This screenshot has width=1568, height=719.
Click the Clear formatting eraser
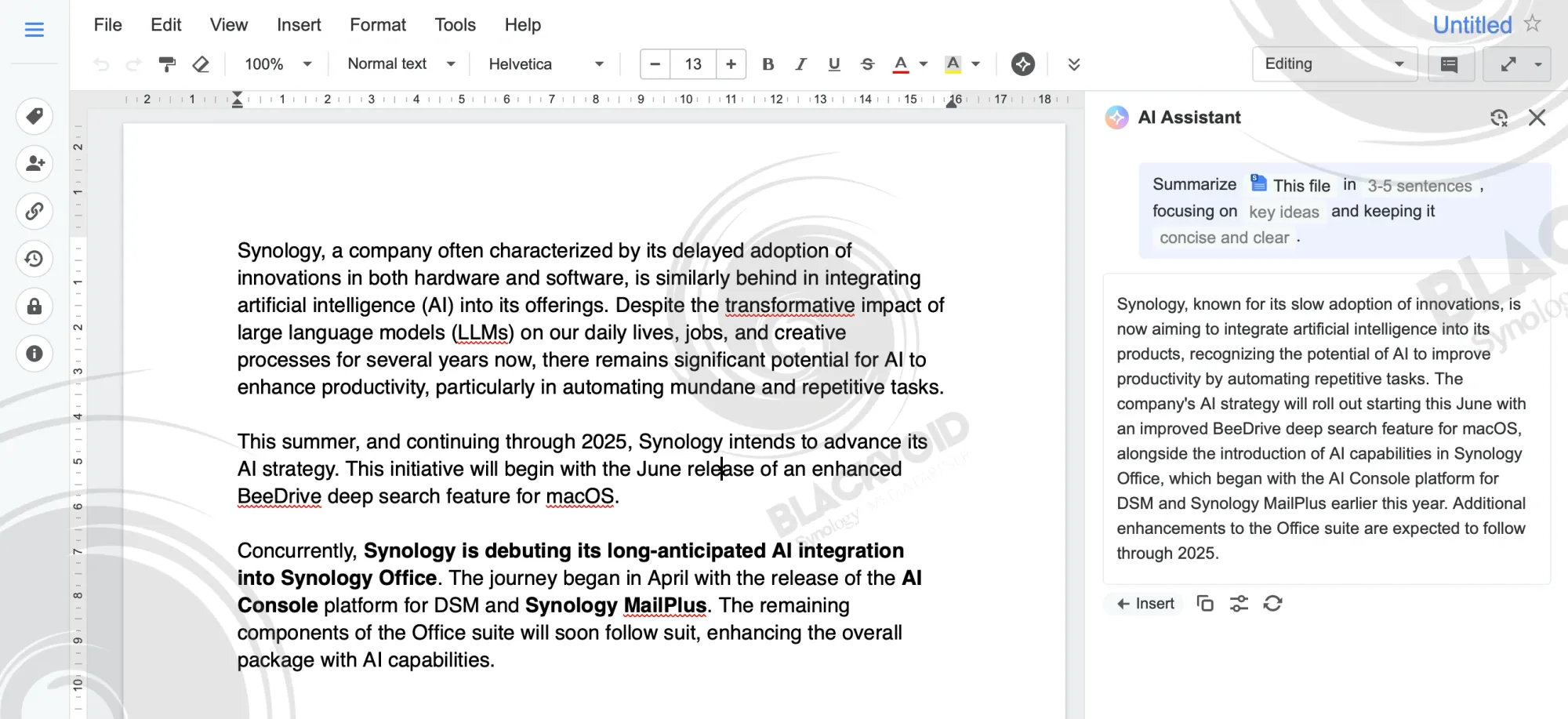pos(201,64)
